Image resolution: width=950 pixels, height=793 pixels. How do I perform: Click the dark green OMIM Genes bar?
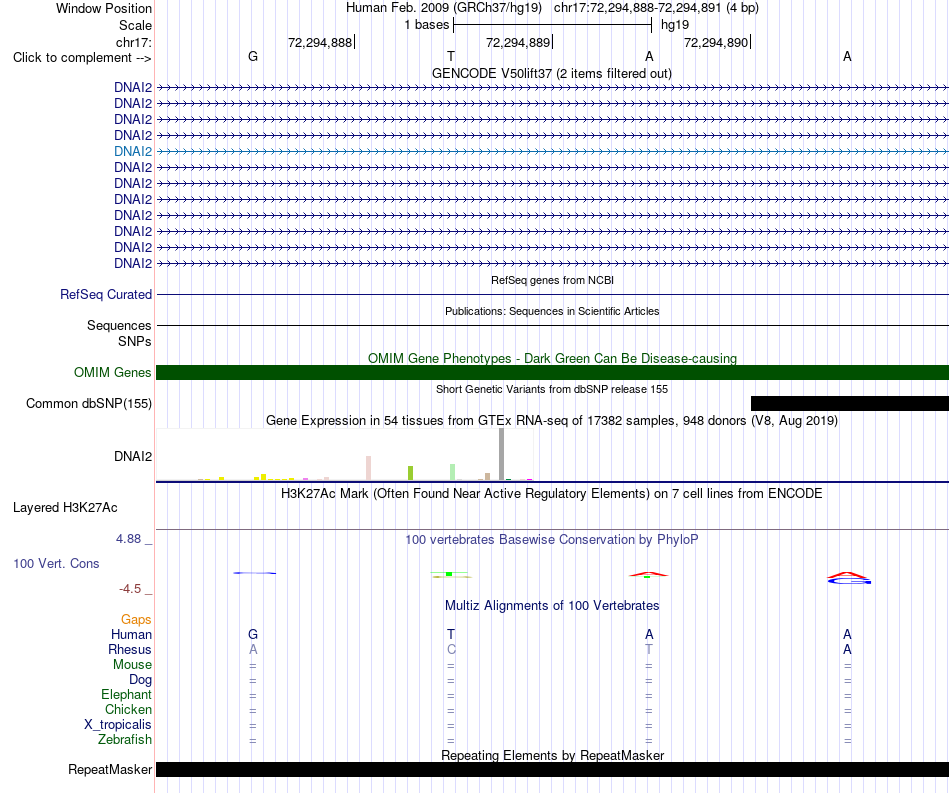552,373
